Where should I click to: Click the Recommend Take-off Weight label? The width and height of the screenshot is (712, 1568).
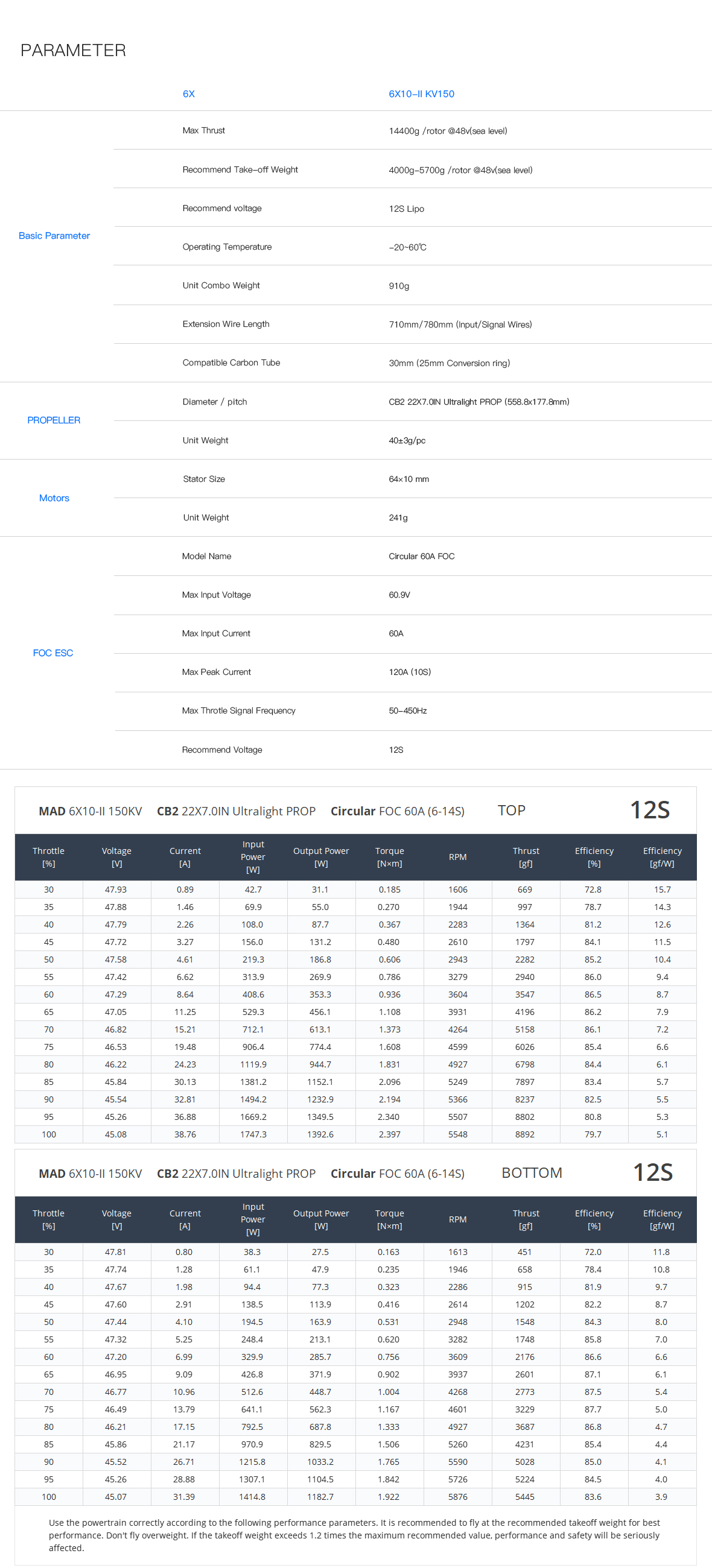pos(240,169)
